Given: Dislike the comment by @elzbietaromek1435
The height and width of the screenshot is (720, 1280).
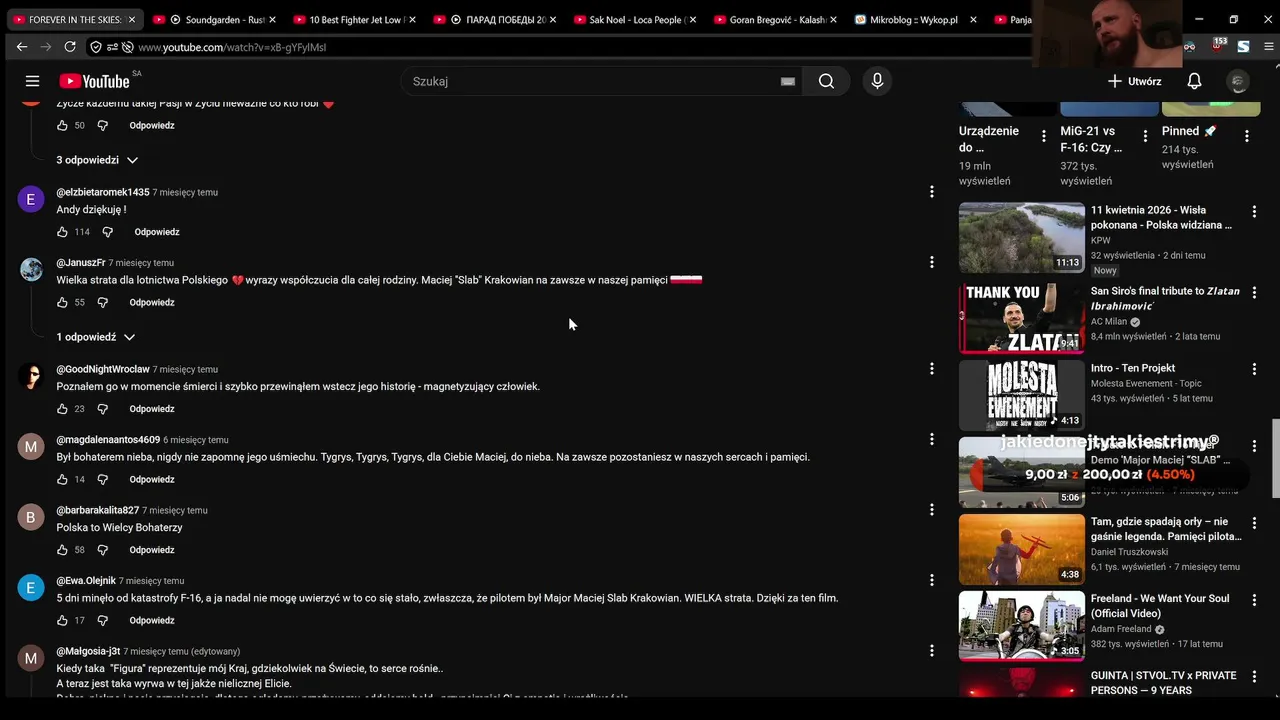Looking at the screenshot, I should [x=108, y=232].
